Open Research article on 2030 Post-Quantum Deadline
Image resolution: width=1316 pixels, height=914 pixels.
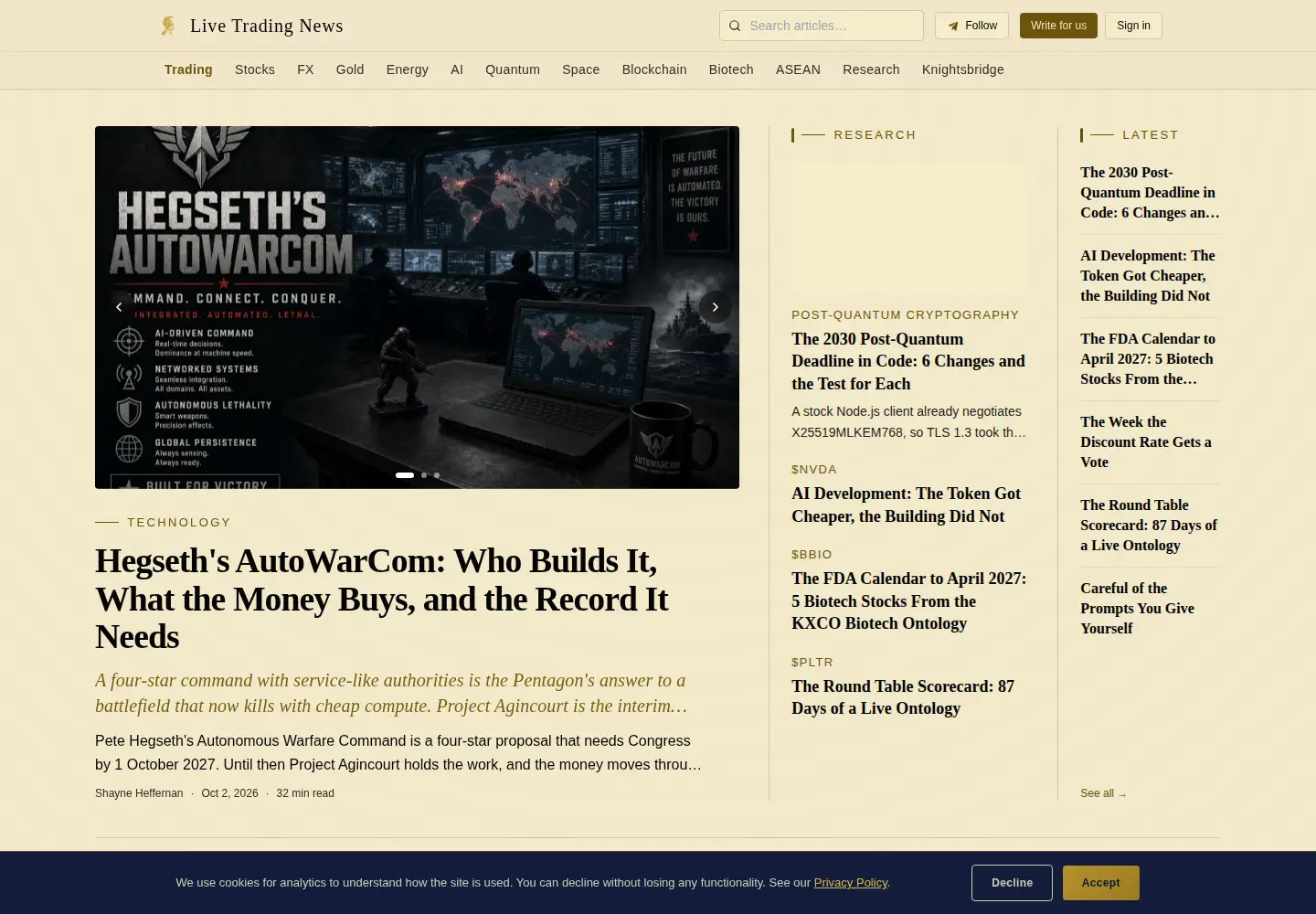pyautogui.click(x=908, y=361)
